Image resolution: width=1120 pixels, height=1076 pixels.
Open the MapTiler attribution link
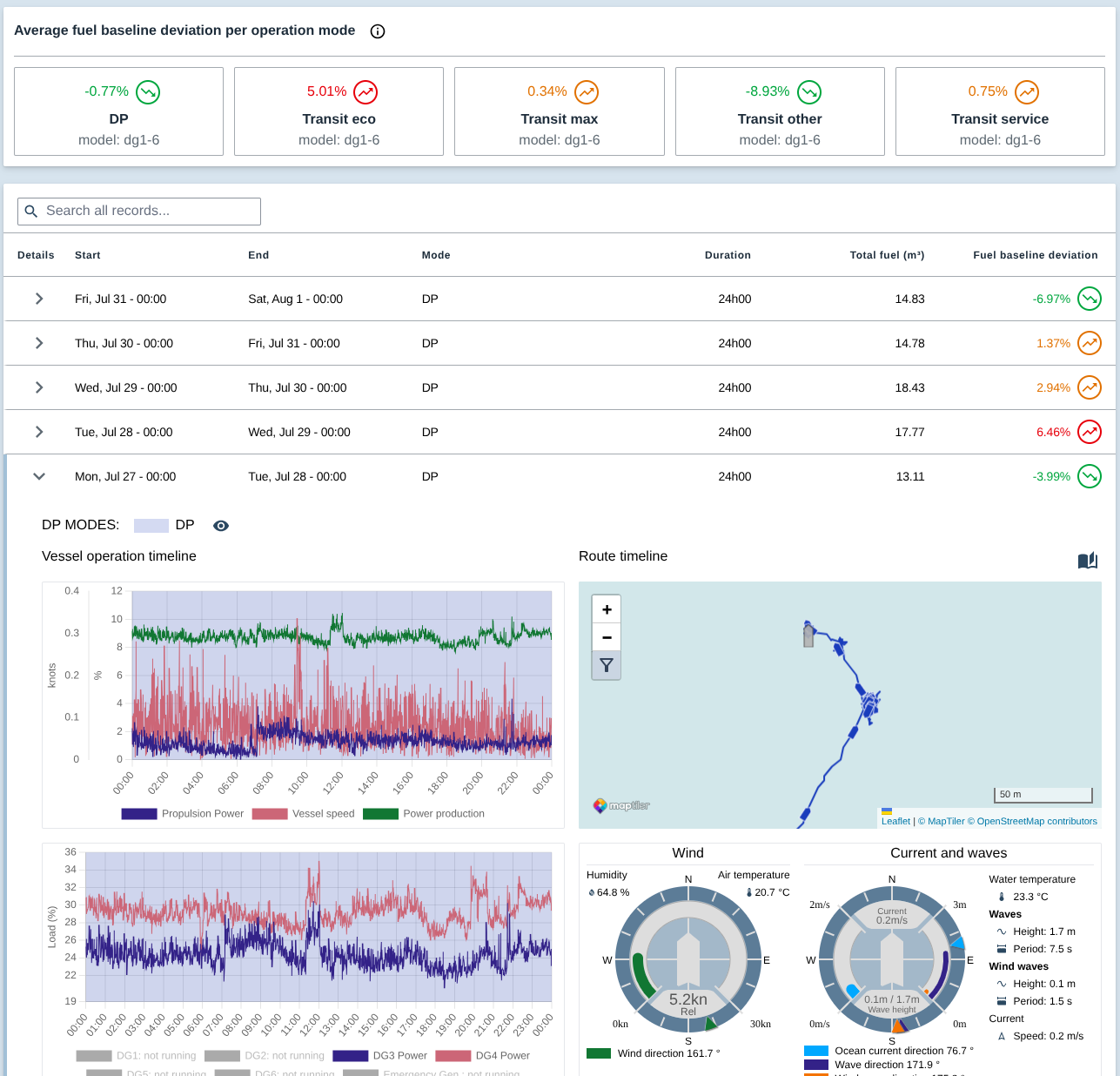942,821
